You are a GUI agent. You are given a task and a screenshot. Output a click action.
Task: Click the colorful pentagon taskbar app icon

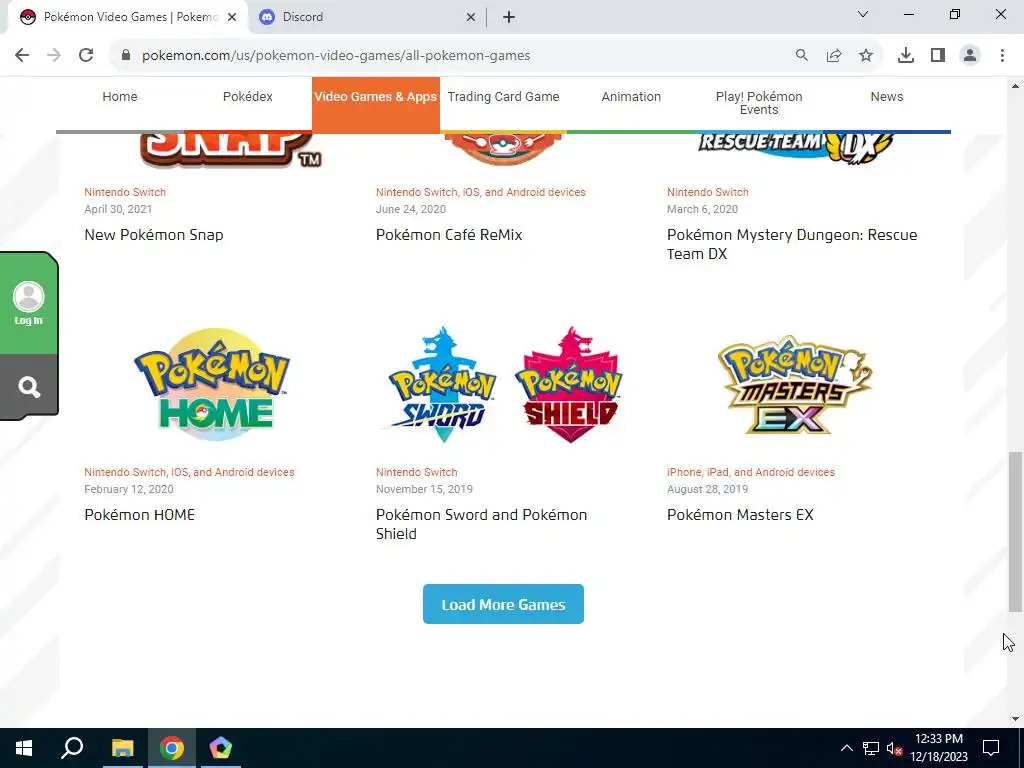[221, 748]
